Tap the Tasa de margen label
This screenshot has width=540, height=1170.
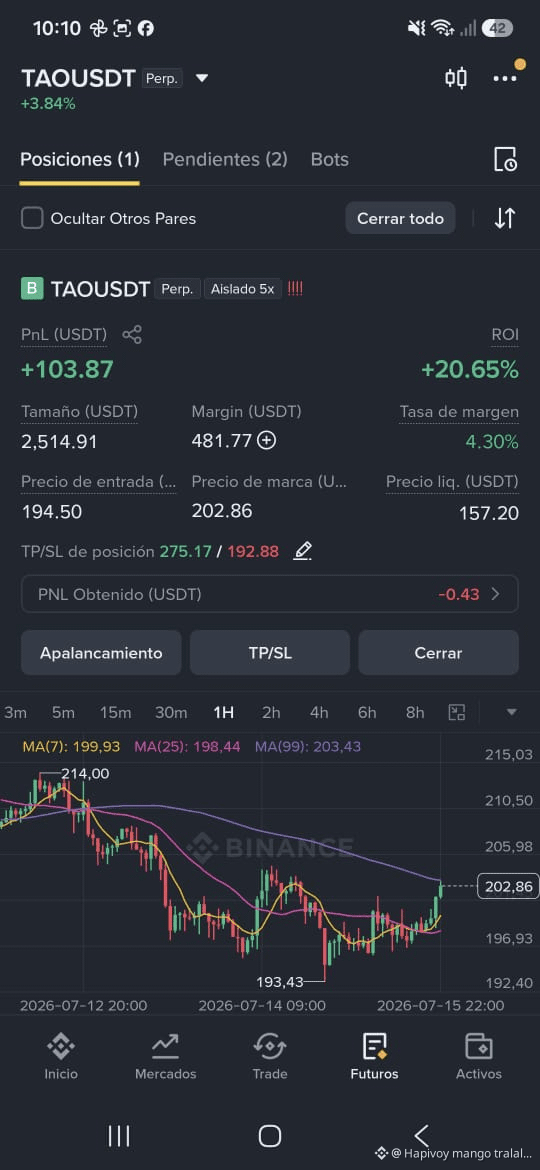[x=459, y=412]
